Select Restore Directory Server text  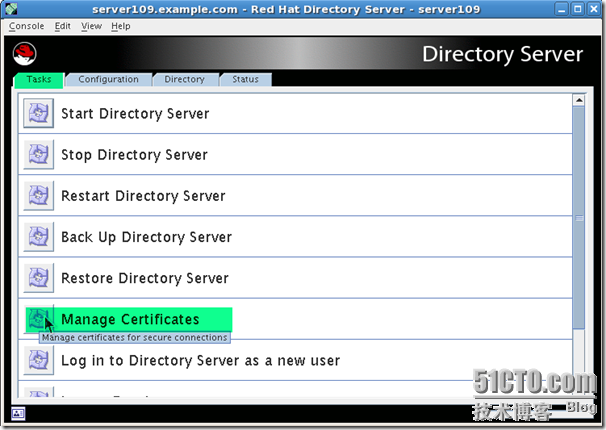(145, 278)
